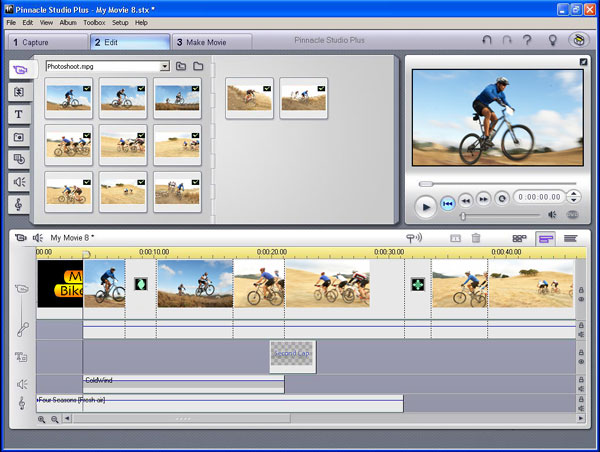Open the Sound Effects album section

19,181
